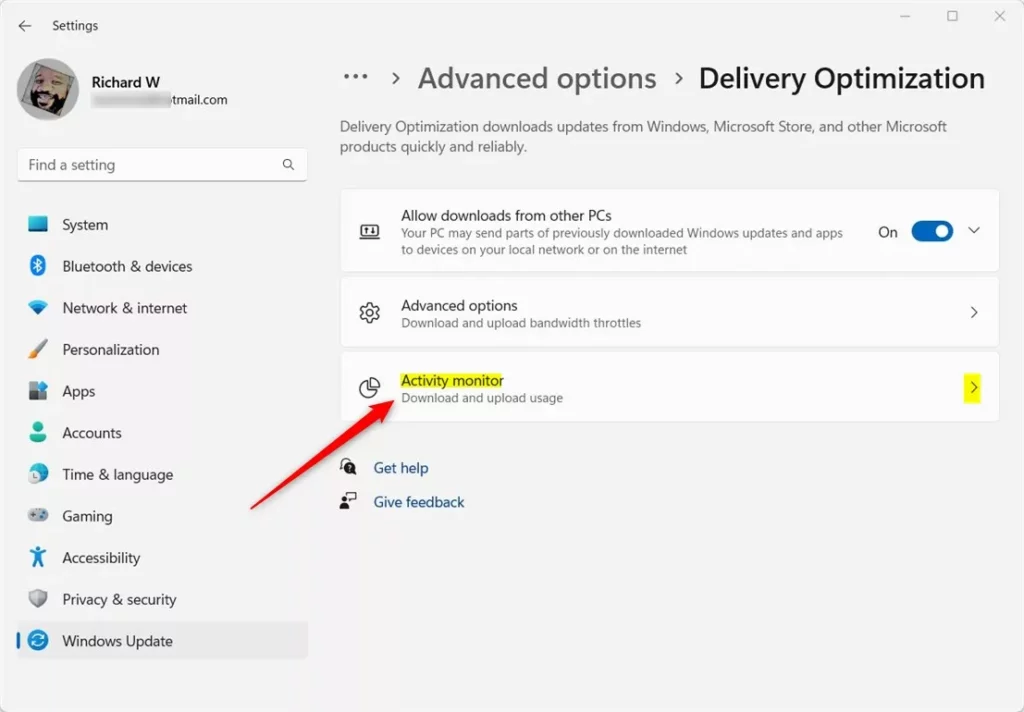
Task: Select the Gaming category
Action: tap(162, 516)
